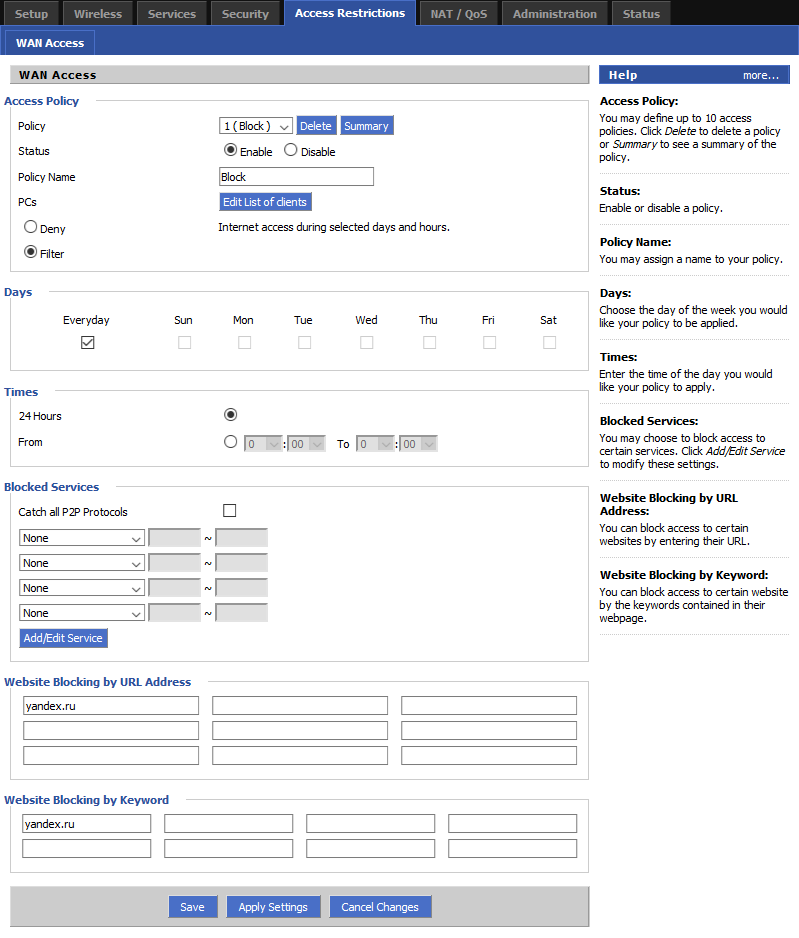Click the keyword field containing yandex.ru
This screenshot has height=938, width=799.
tap(87, 824)
